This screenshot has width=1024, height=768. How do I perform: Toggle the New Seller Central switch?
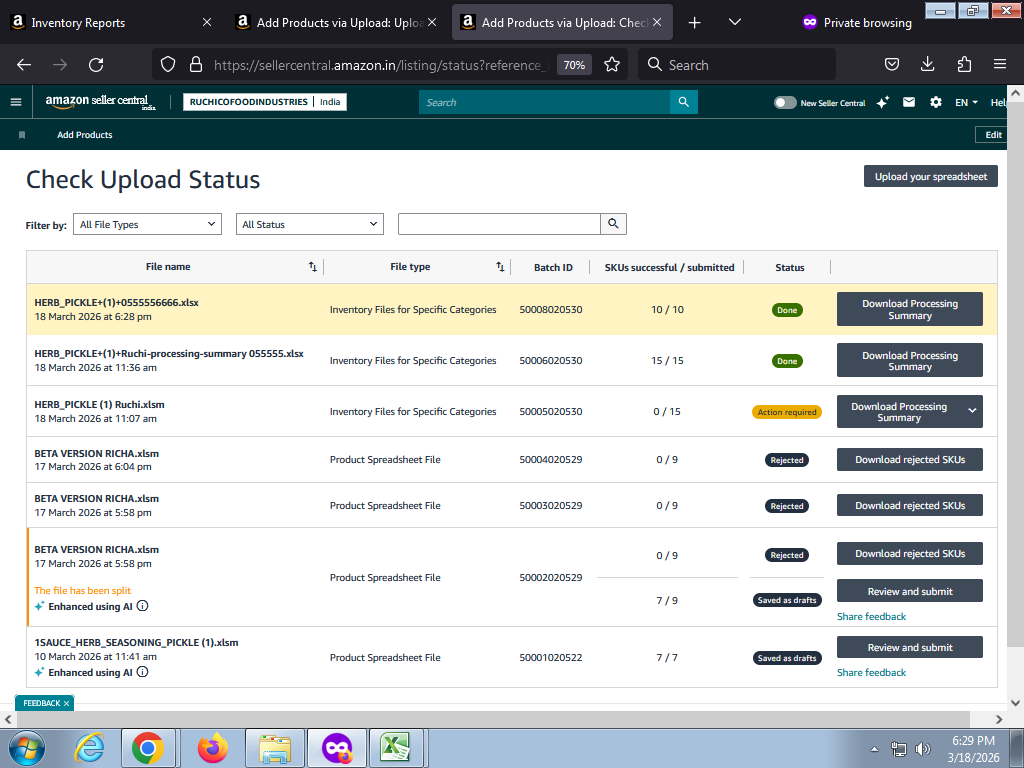pos(785,103)
